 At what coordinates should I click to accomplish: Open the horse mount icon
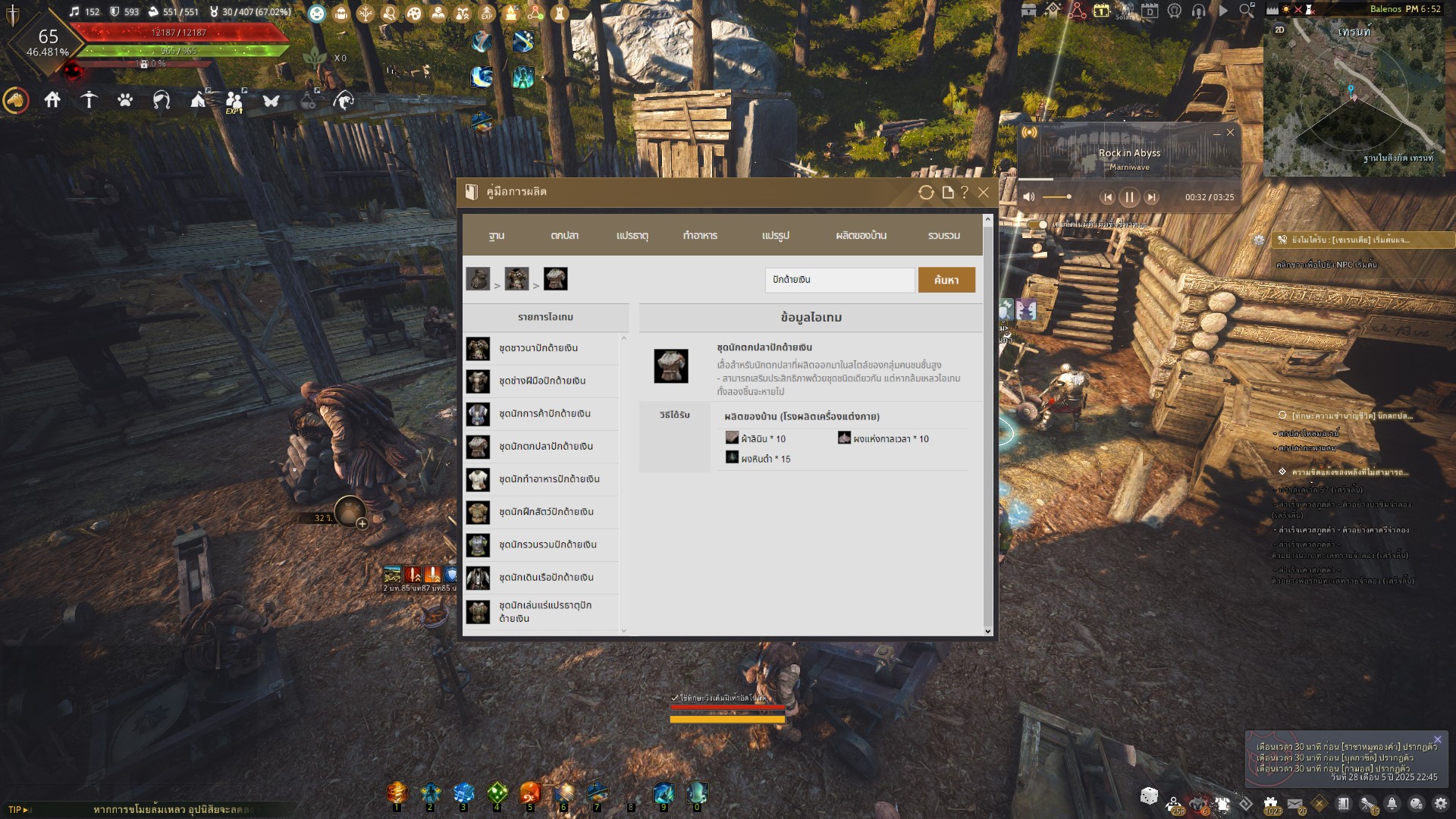[x=16, y=100]
